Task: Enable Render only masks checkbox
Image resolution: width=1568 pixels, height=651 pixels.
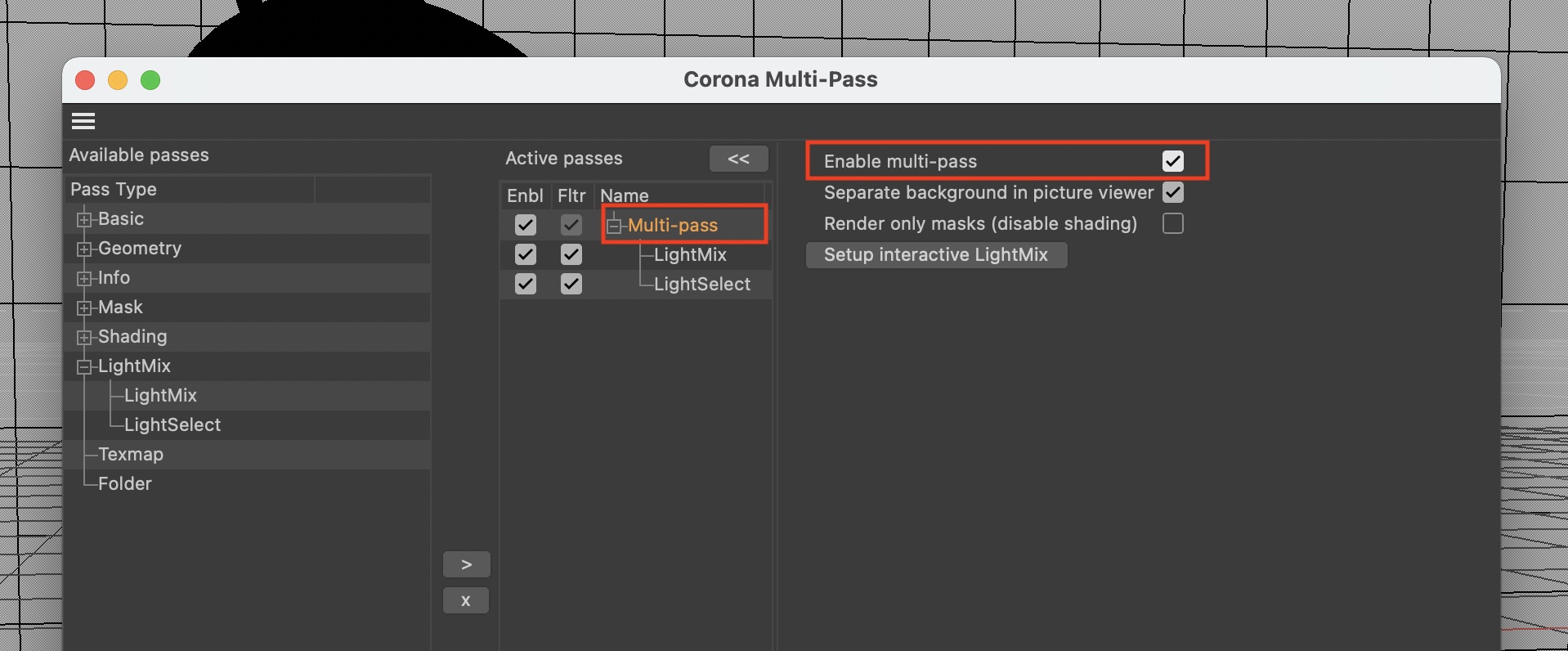Action: click(x=1172, y=223)
